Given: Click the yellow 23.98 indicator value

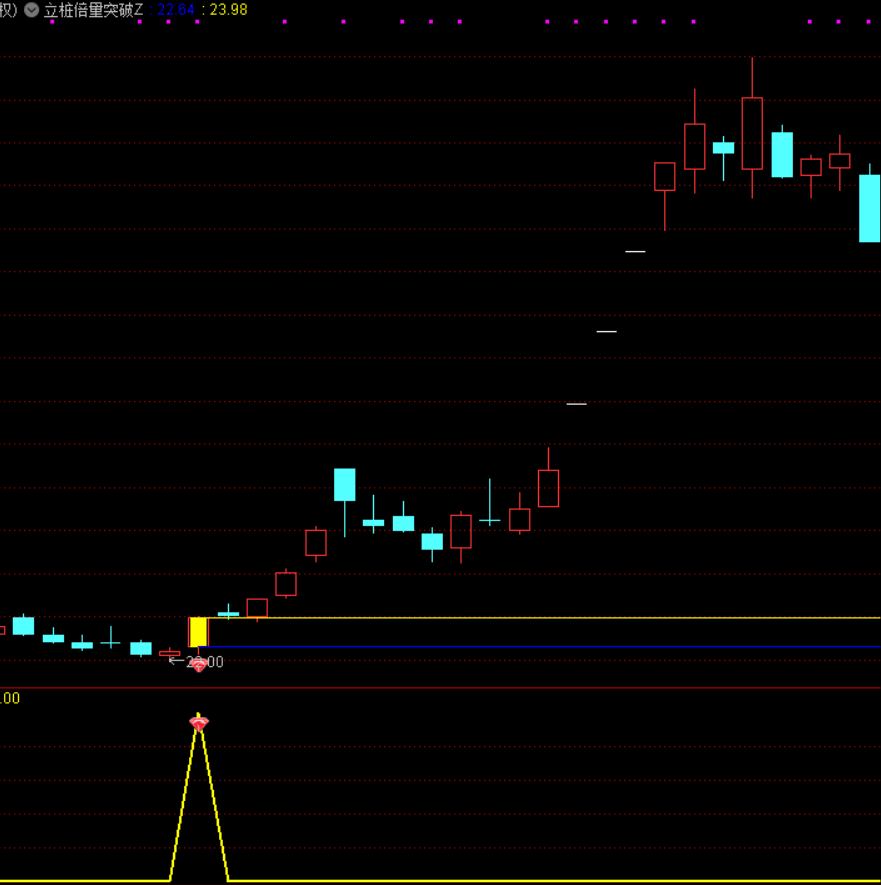Looking at the screenshot, I should pyautogui.click(x=228, y=10).
